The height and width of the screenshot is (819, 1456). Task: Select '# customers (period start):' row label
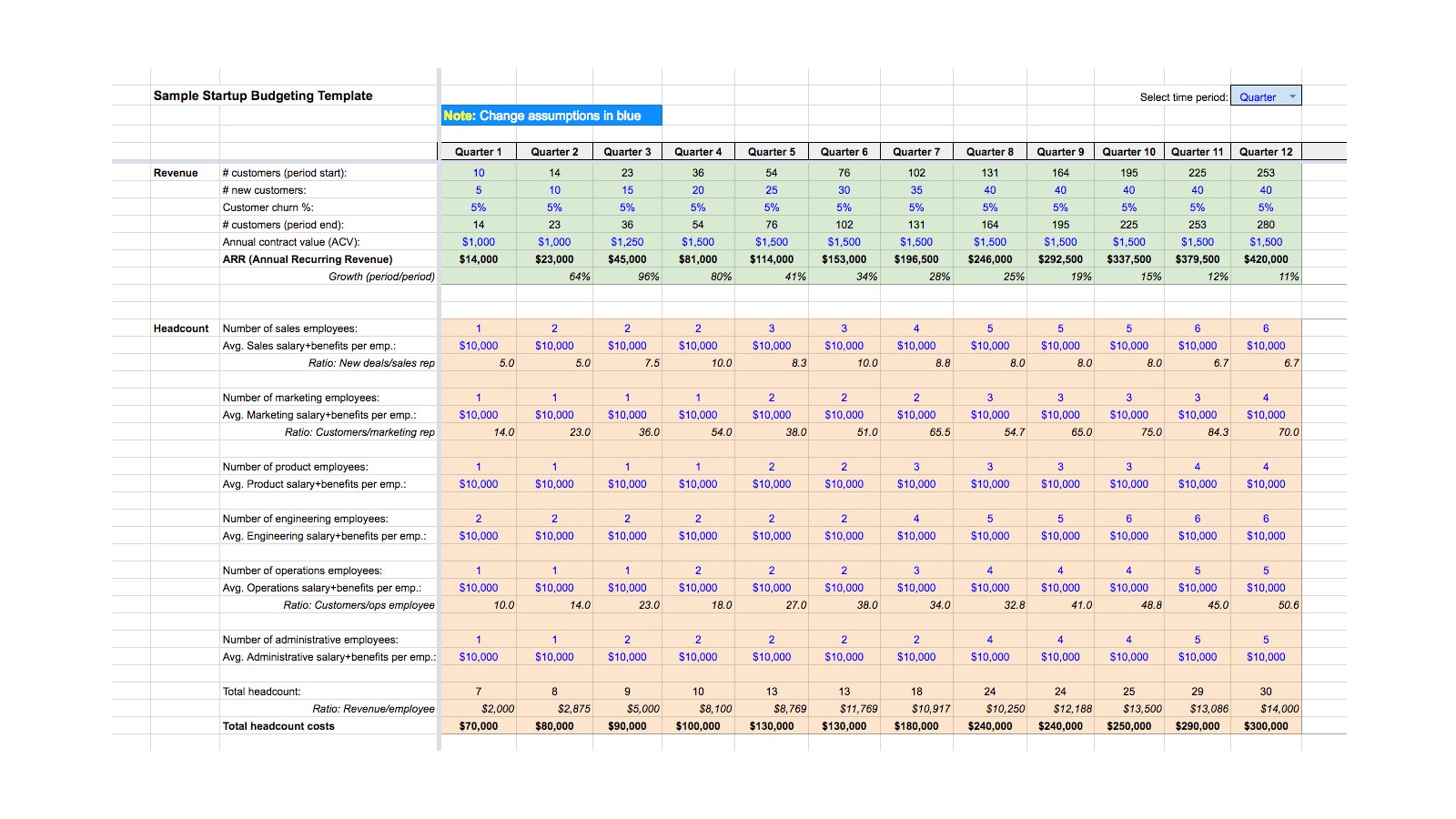(x=285, y=173)
